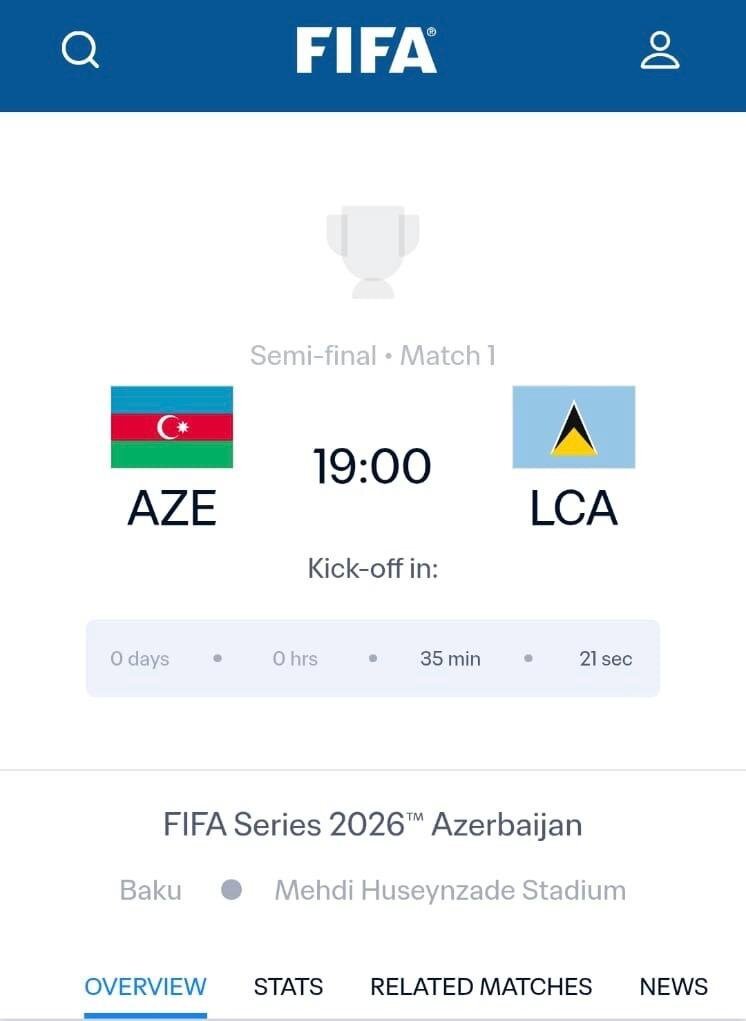Click the Mehdi Huseynzade Stadium text

click(x=450, y=890)
